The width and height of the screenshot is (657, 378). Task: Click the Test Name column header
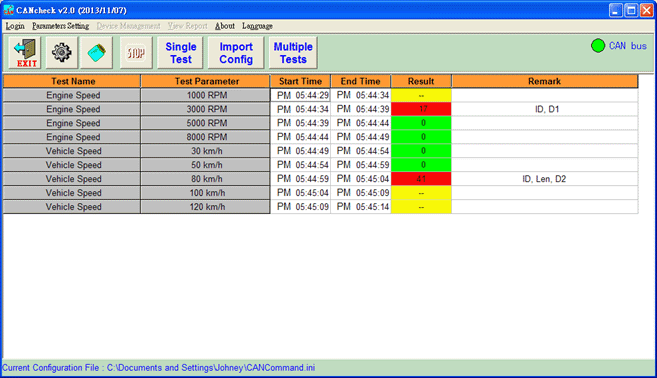click(x=72, y=81)
